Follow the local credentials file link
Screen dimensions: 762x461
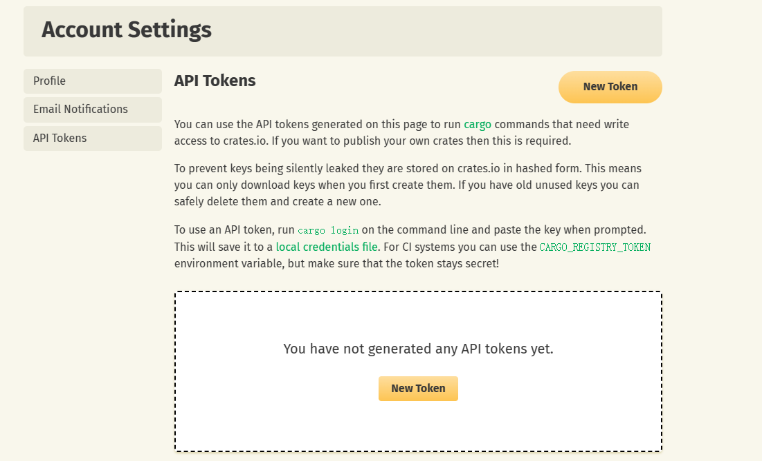(327, 247)
